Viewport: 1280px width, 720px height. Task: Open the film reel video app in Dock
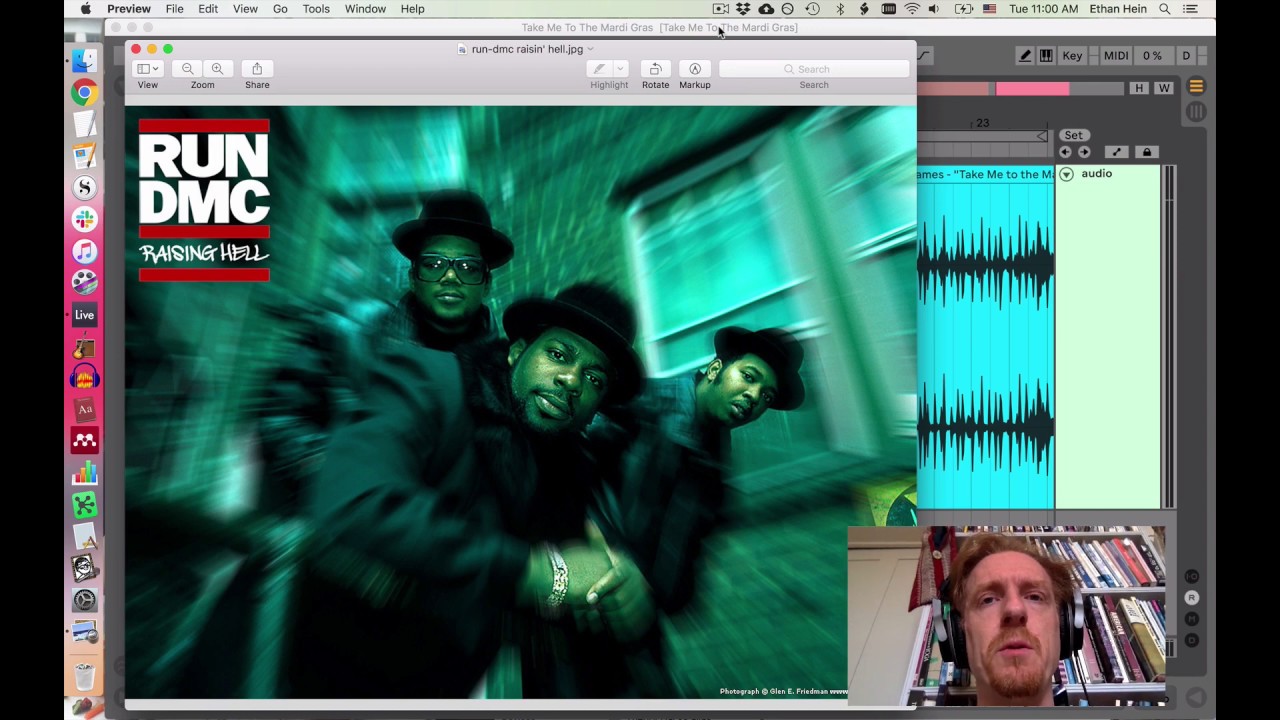pyautogui.click(x=85, y=283)
